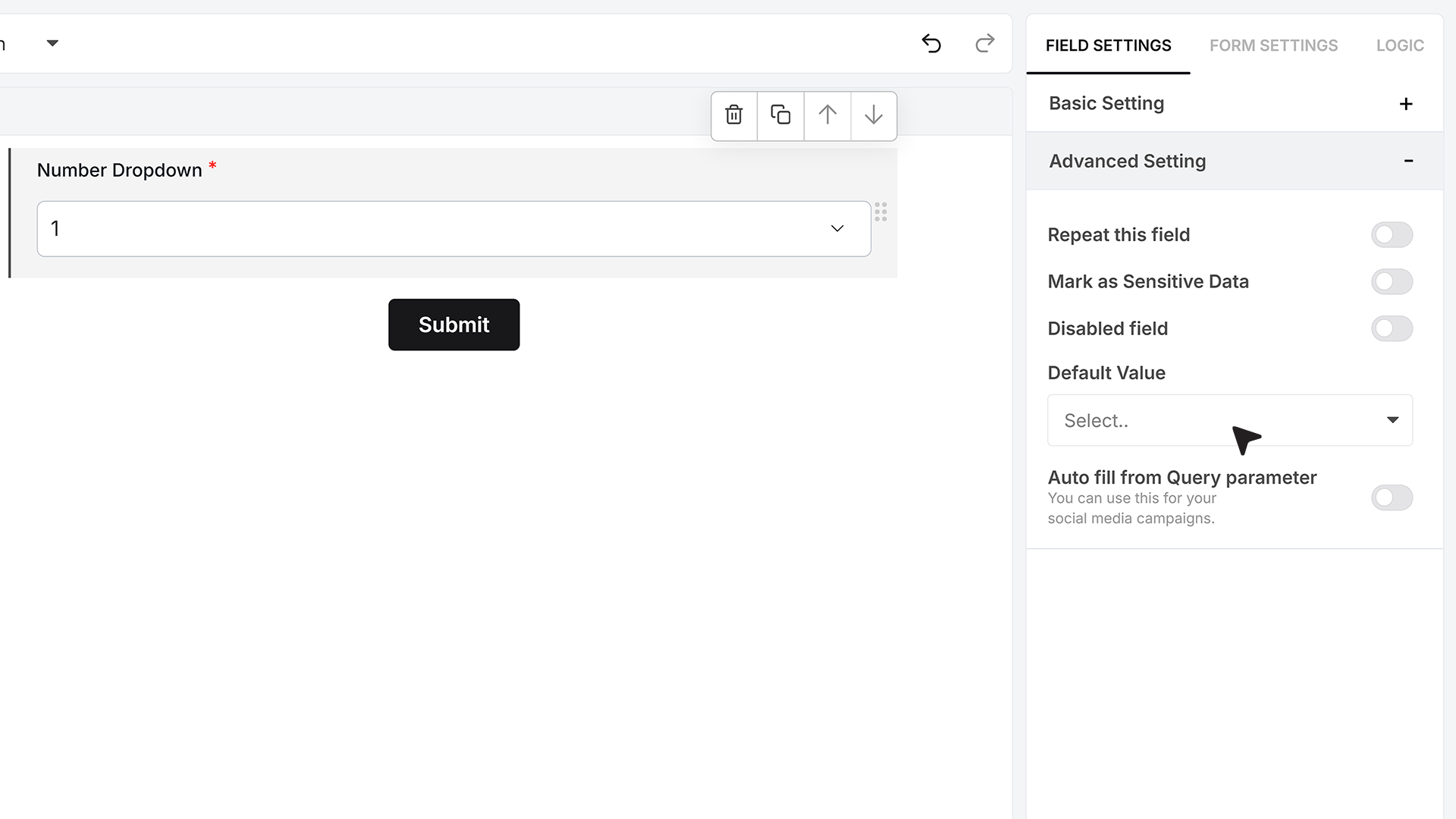Switch to the LOGIC tab
Viewport: 1456px width, 819px height.
1400,45
